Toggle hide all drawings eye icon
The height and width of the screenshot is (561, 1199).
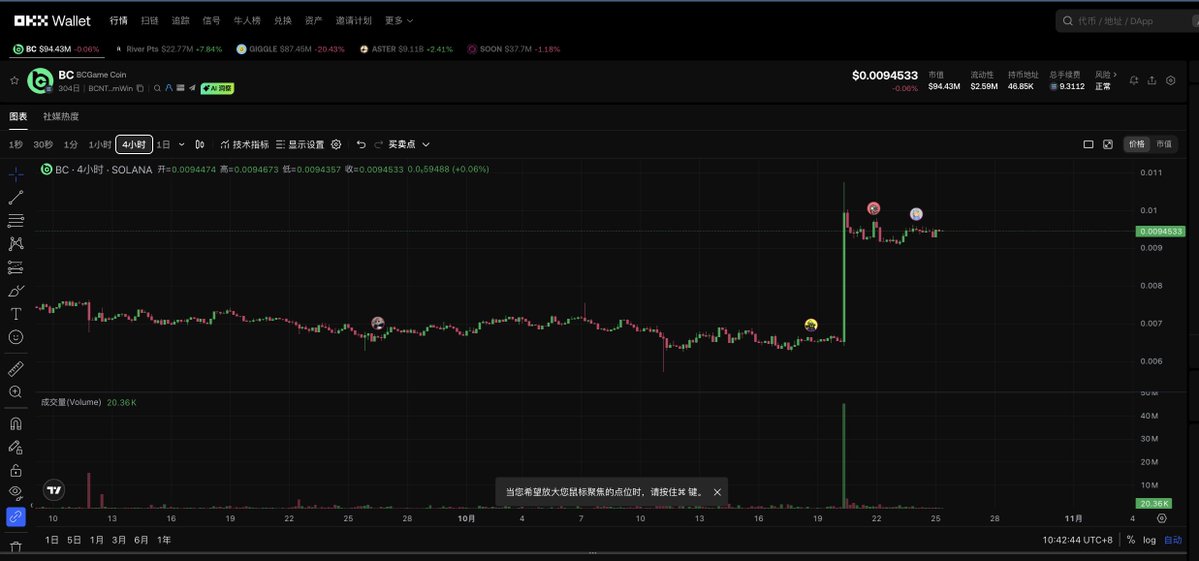[15, 492]
